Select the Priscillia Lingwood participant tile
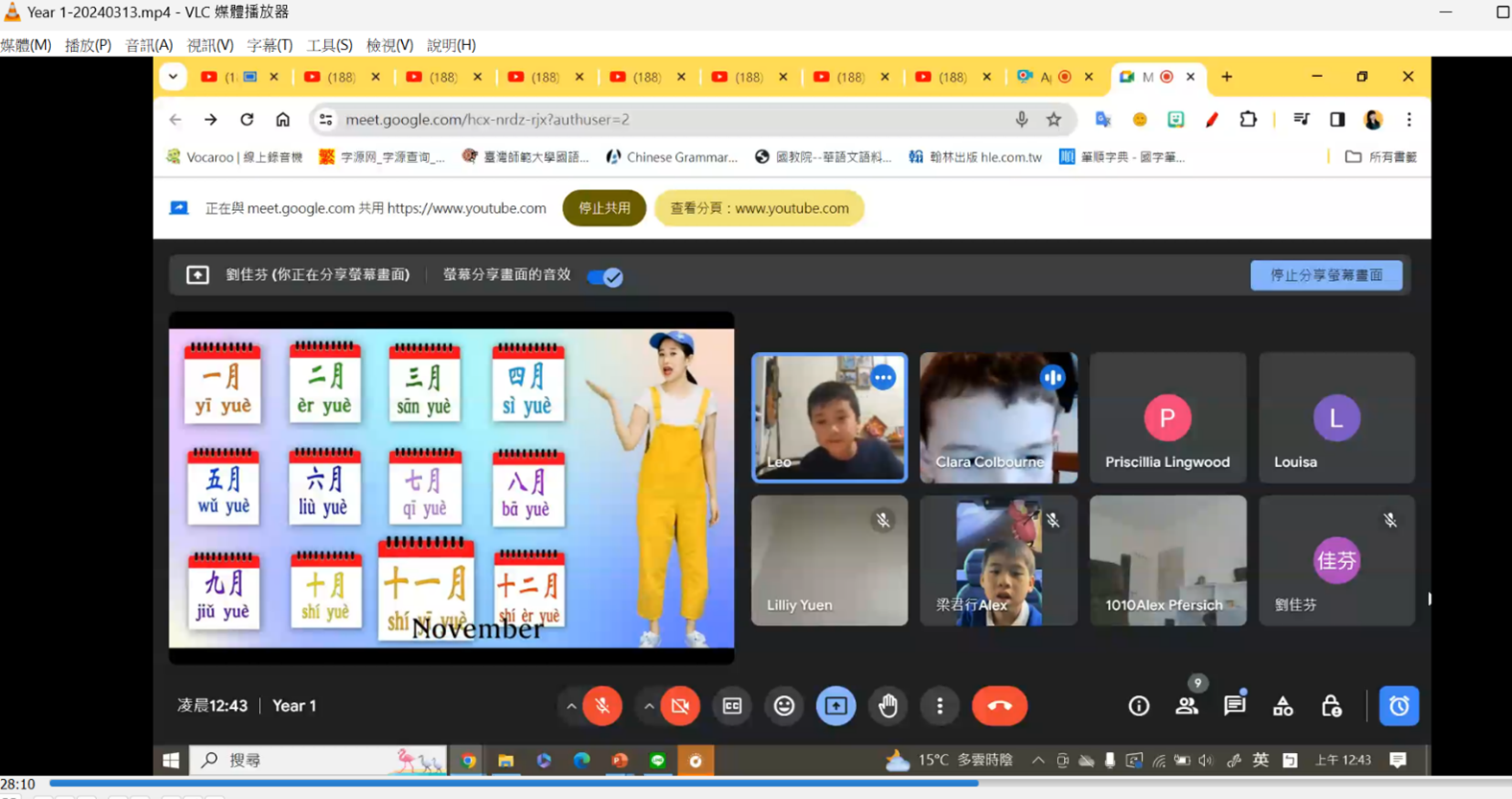 (x=1168, y=417)
